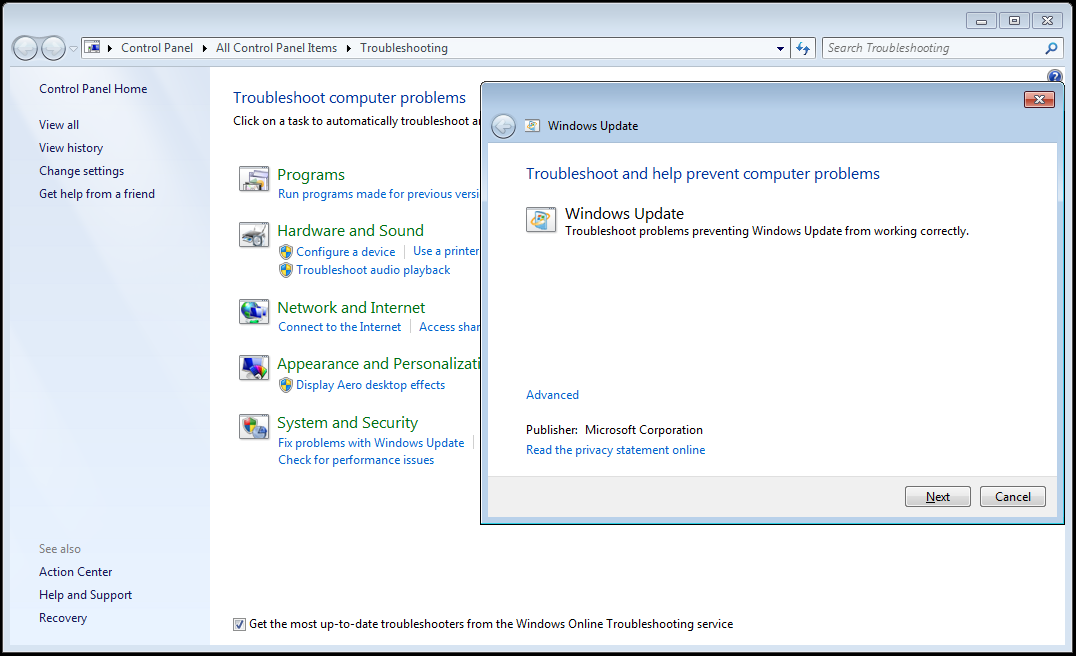Open the blue help question mark icon
Image resolution: width=1076 pixels, height=656 pixels.
pos(1054,76)
